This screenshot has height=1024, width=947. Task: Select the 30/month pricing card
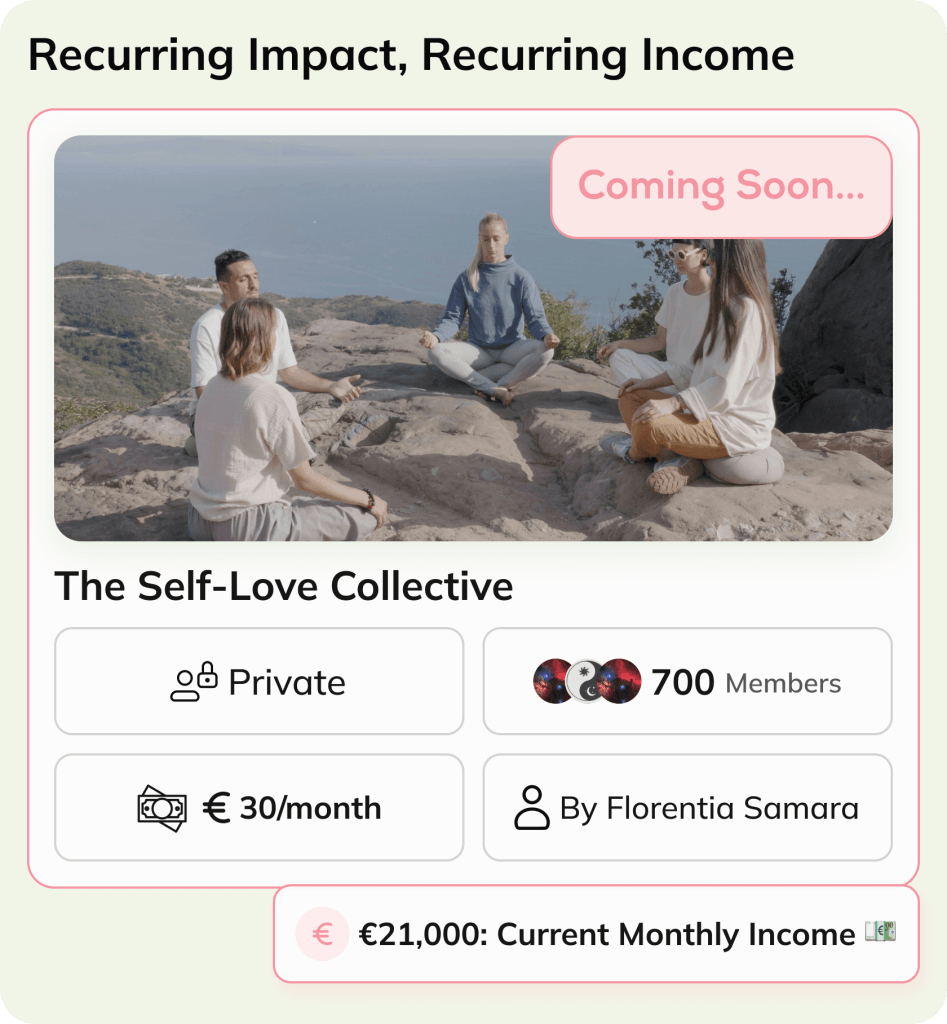(x=259, y=808)
